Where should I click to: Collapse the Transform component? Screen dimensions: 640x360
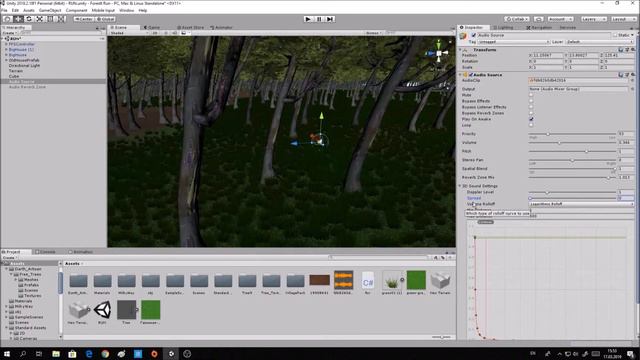coord(460,50)
